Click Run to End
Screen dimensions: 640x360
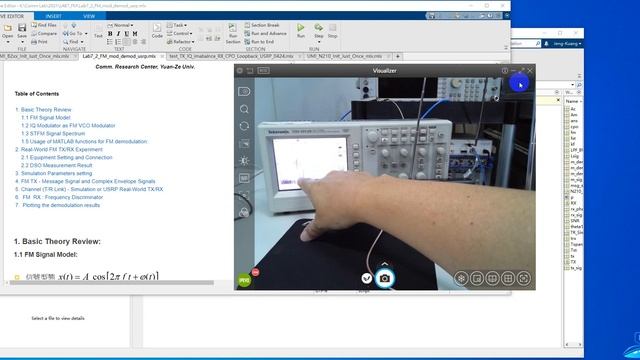(259, 42)
